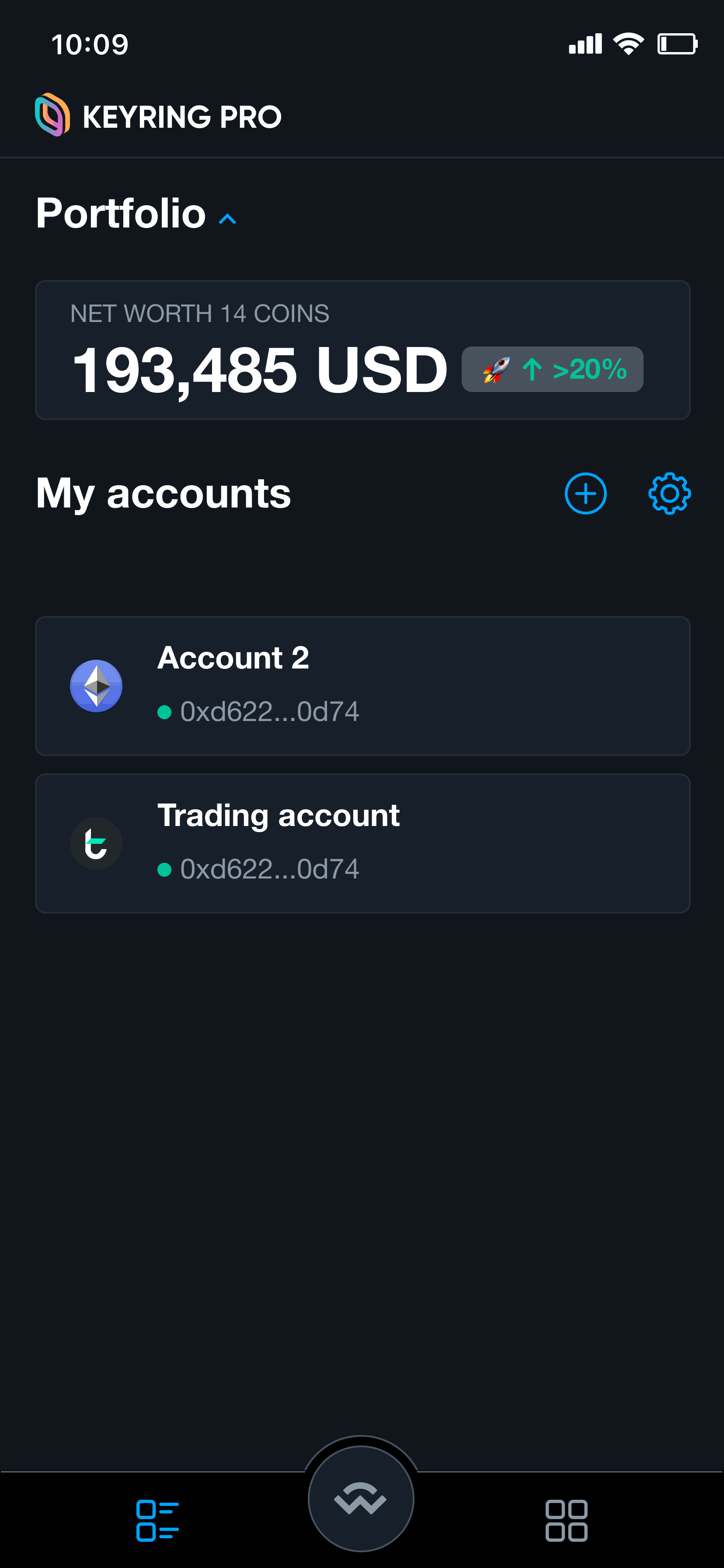Open the Ethereum icon of Account 2
This screenshot has height=1568, width=724.
96,686
